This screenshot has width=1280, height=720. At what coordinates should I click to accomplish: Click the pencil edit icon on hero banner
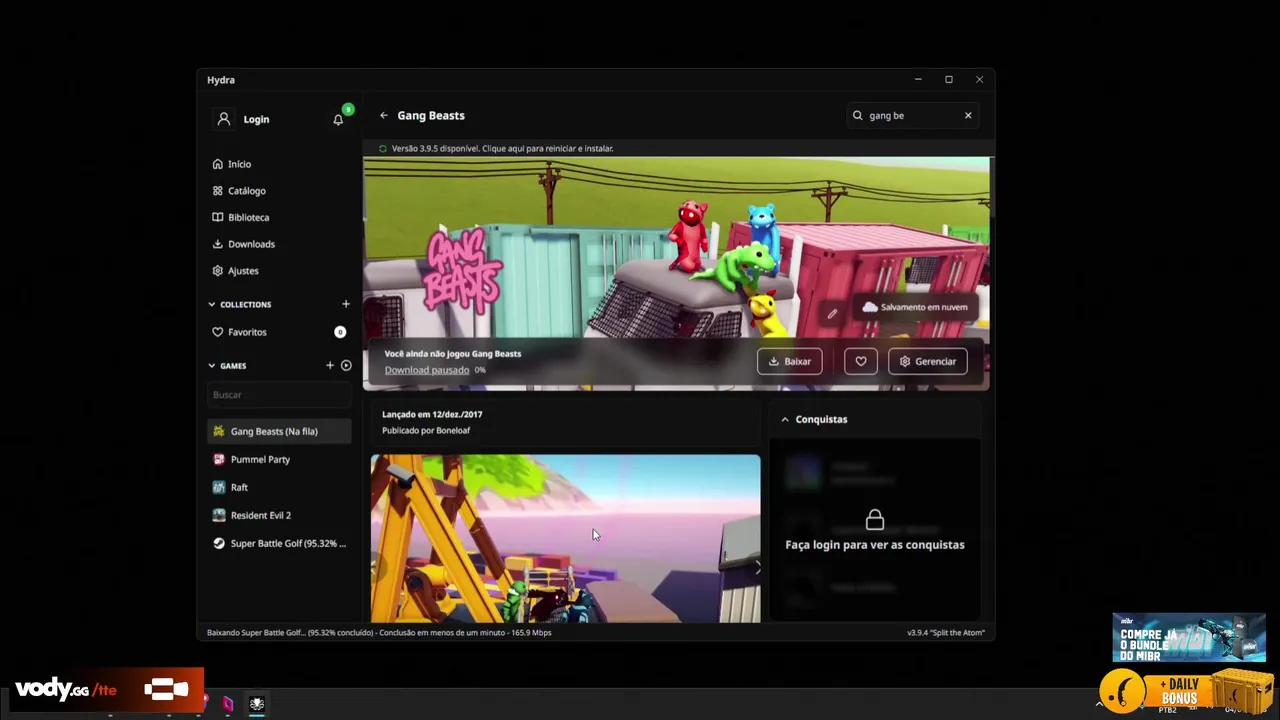pos(832,314)
